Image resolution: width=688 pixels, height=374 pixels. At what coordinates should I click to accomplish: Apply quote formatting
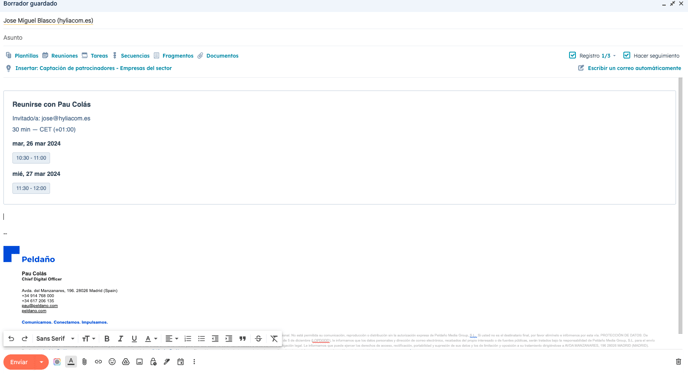pos(242,338)
